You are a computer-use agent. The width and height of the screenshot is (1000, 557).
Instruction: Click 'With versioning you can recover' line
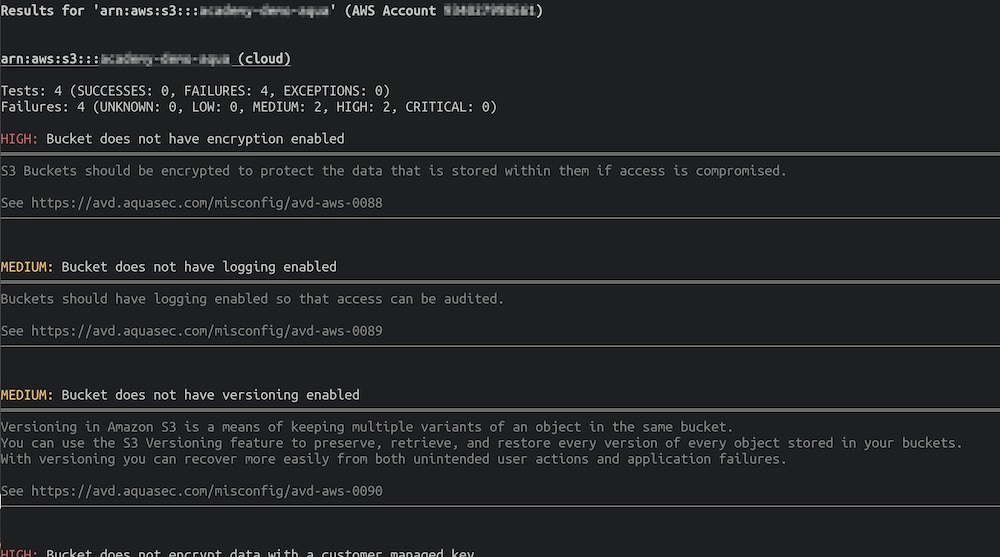(x=393, y=459)
